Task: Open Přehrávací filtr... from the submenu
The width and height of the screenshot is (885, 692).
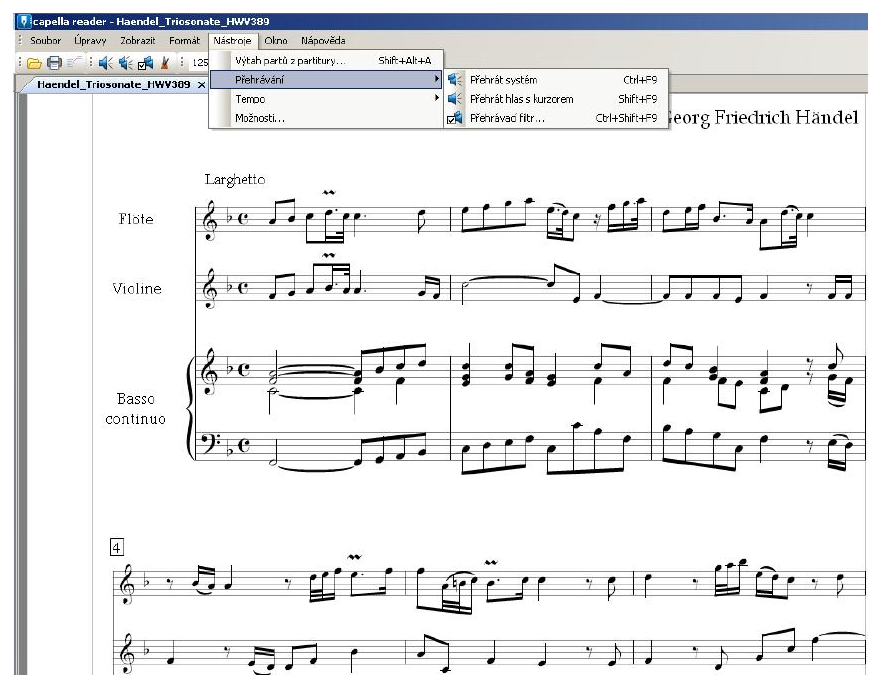Action: pyautogui.click(x=556, y=118)
